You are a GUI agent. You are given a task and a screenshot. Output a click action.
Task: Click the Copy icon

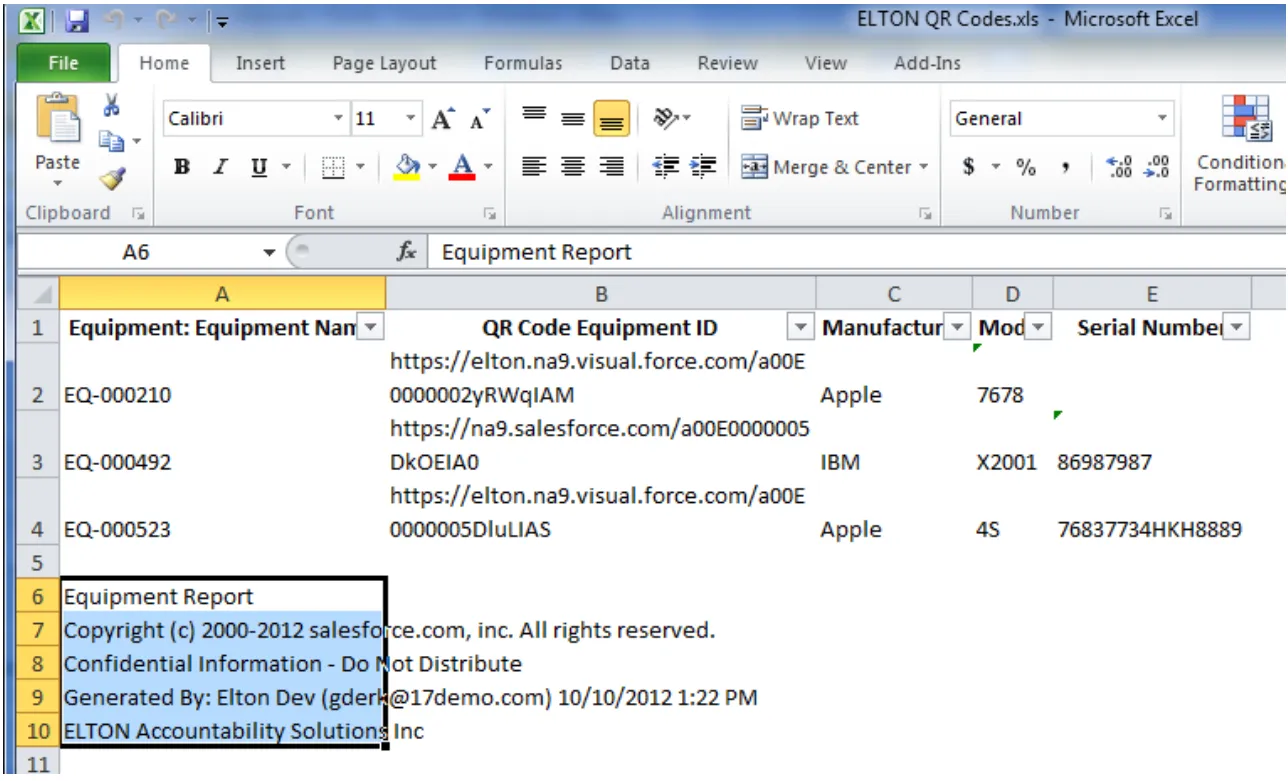coord(112,142)
